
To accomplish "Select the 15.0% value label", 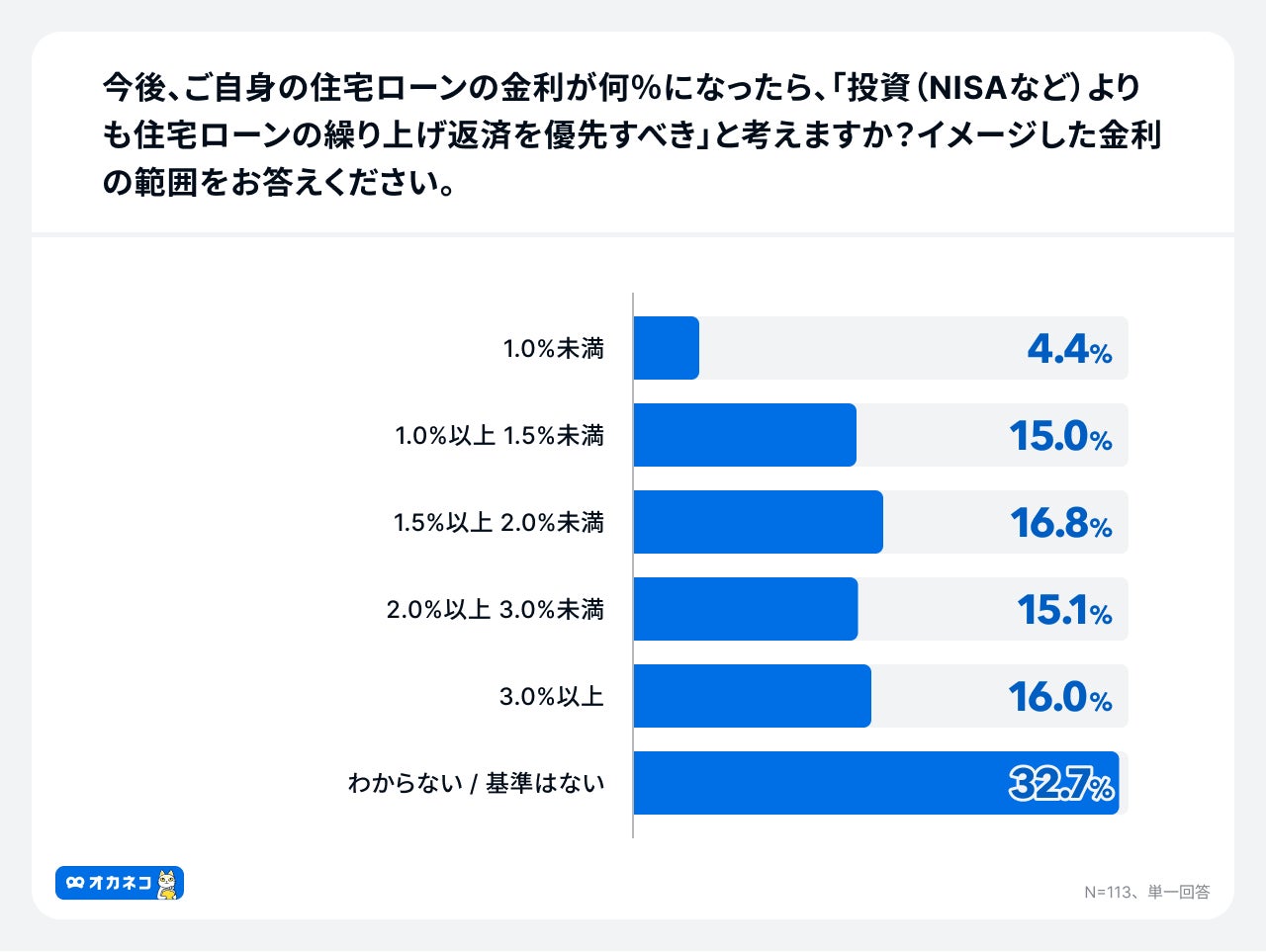I will 1060,436.
